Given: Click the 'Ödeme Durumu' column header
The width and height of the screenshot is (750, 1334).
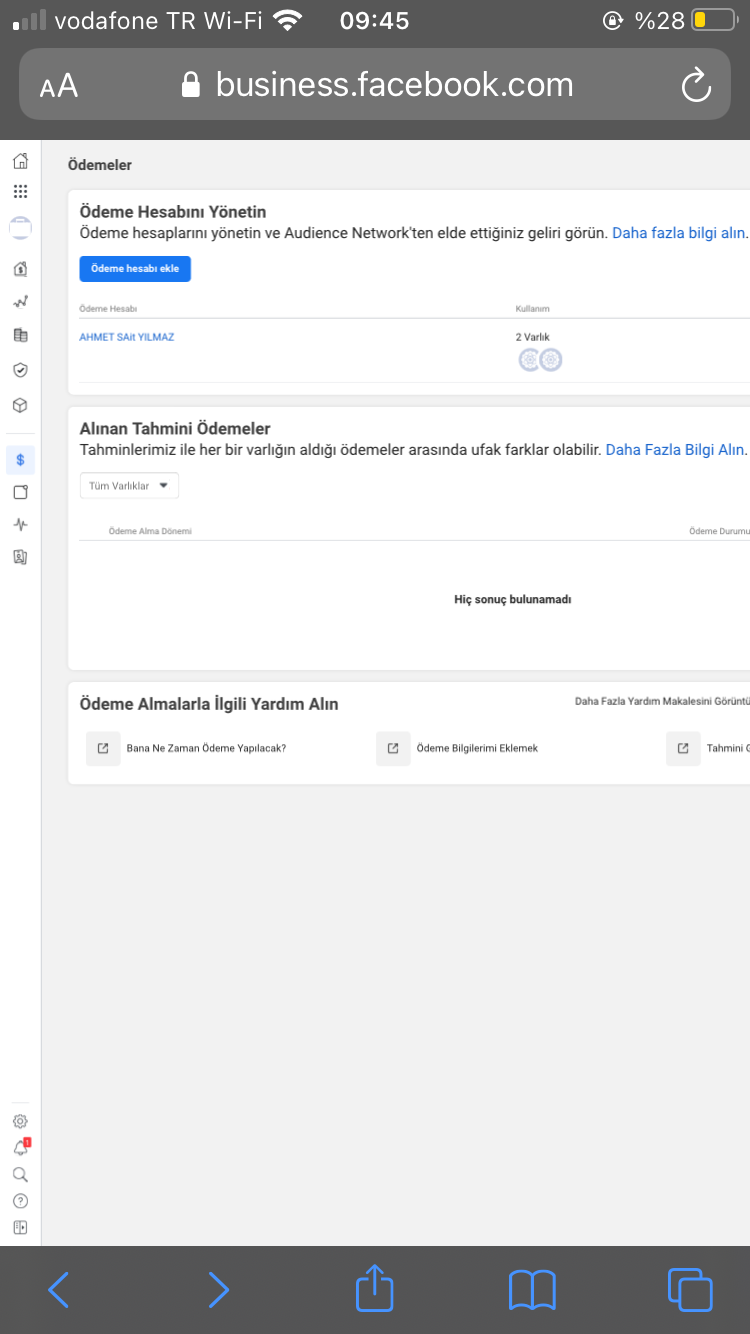Looking at the screenshot, I should coord(719,531).
